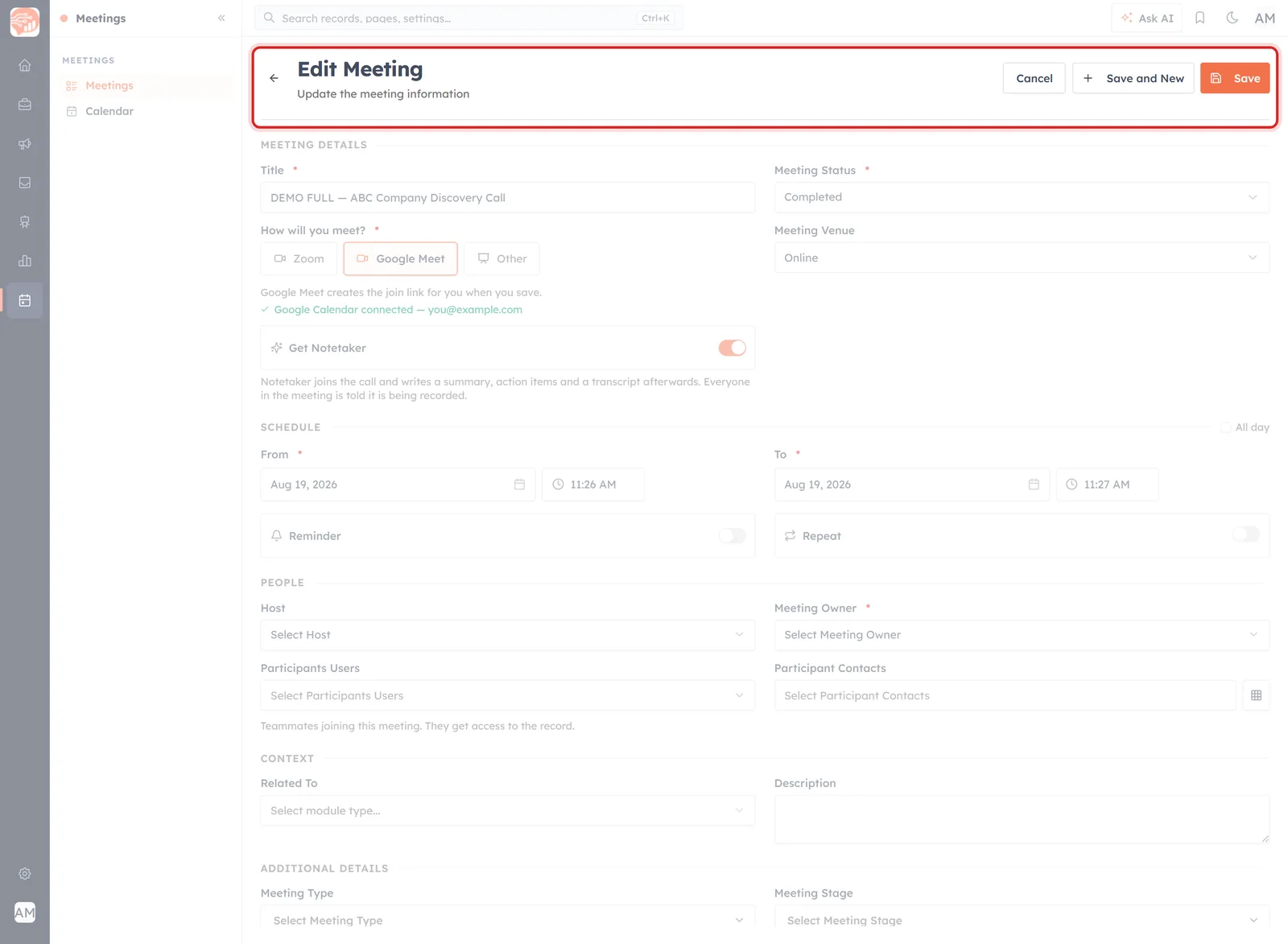Open the megaphone marketing icon

point(25,144)
